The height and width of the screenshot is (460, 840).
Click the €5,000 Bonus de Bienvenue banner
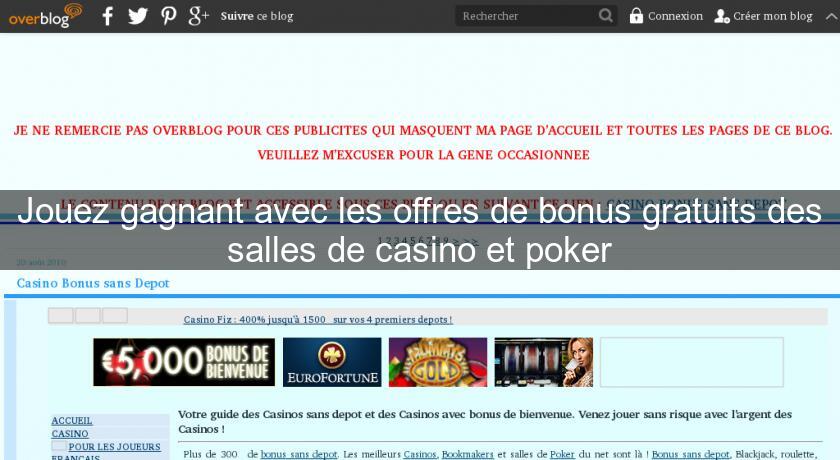pyautogui.click(x=184, y=362)
